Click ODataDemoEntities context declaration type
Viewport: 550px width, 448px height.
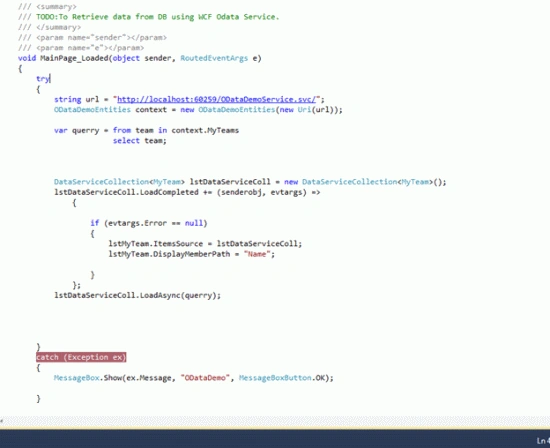92,109
